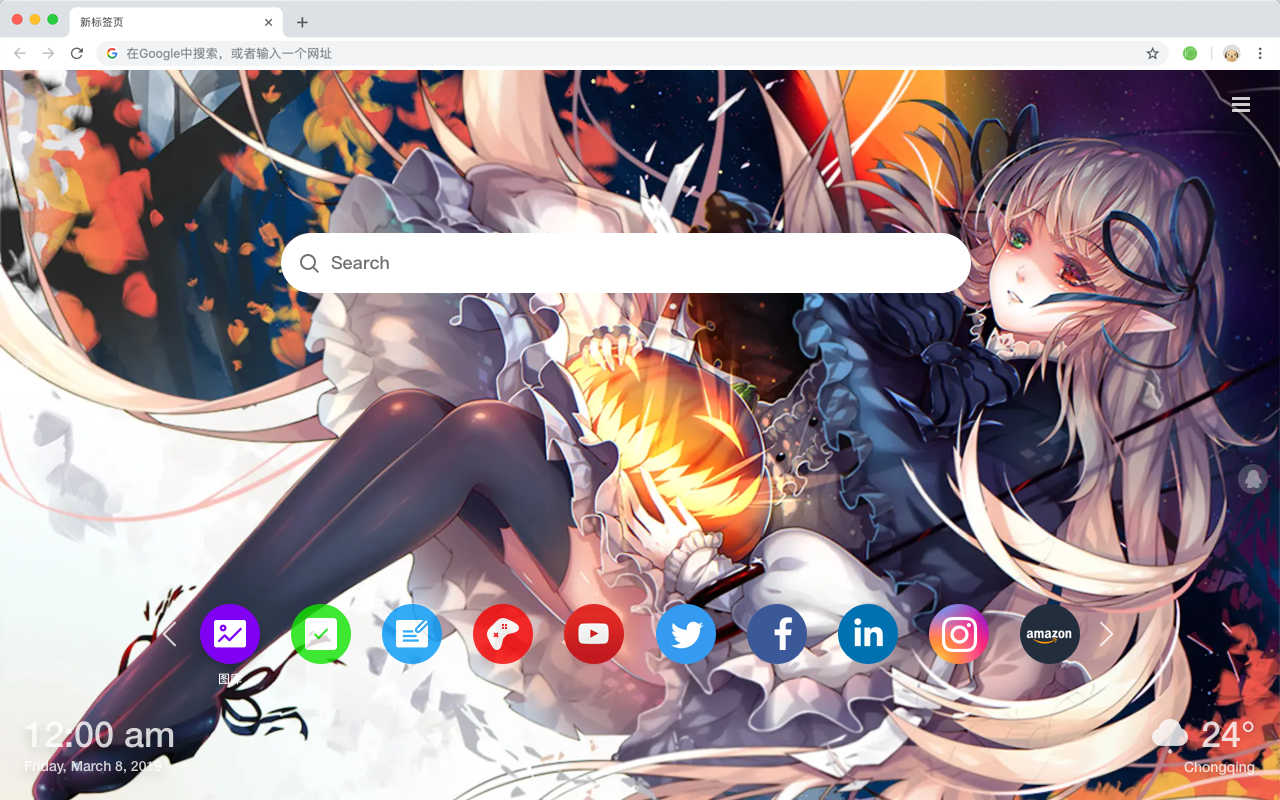Select the 新标签页 tab
Image resolution: width=1280 pixels, height=800 pixels.
click(175, 22)
